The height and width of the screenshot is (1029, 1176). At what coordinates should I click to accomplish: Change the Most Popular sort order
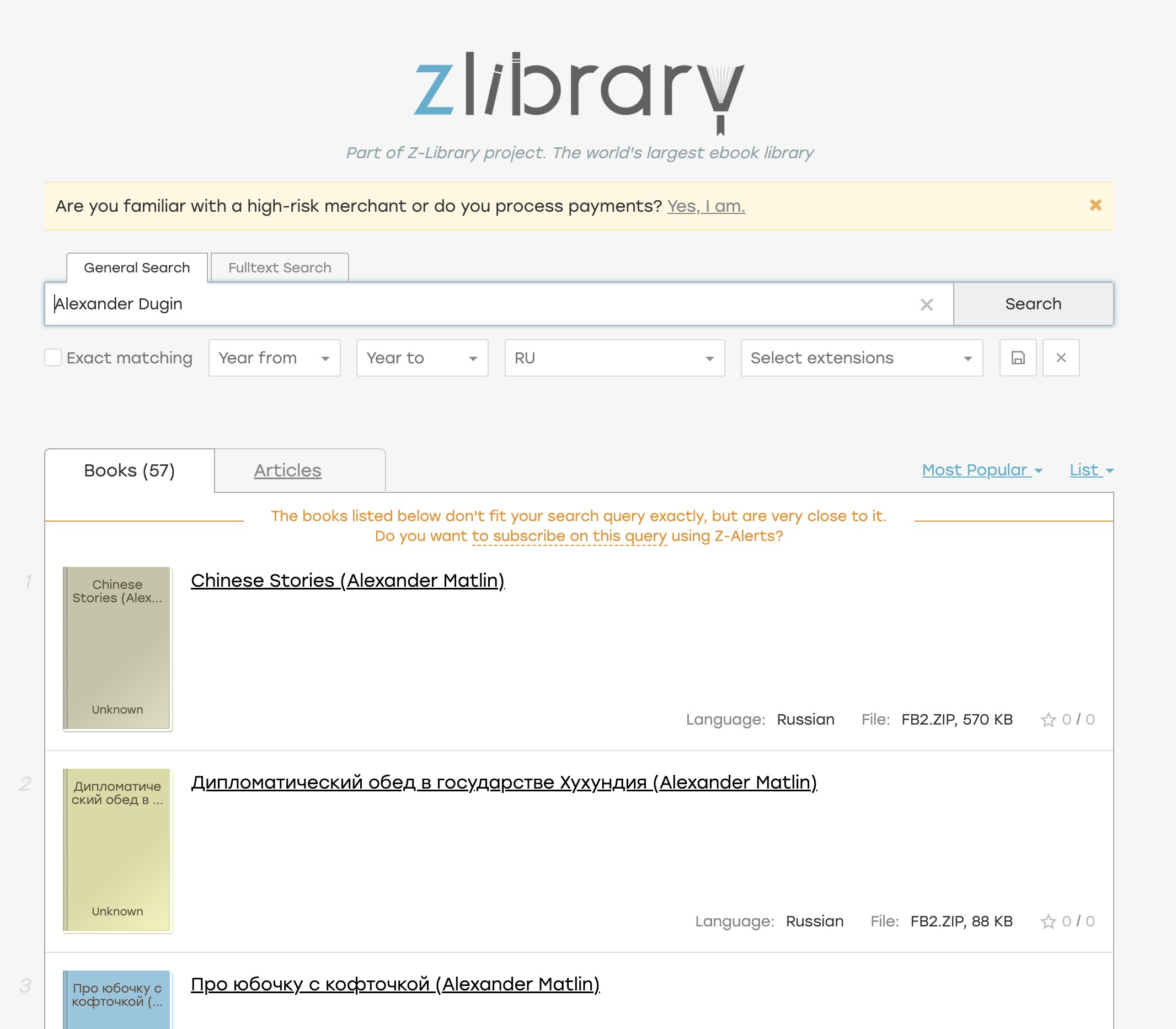[981, 470]
